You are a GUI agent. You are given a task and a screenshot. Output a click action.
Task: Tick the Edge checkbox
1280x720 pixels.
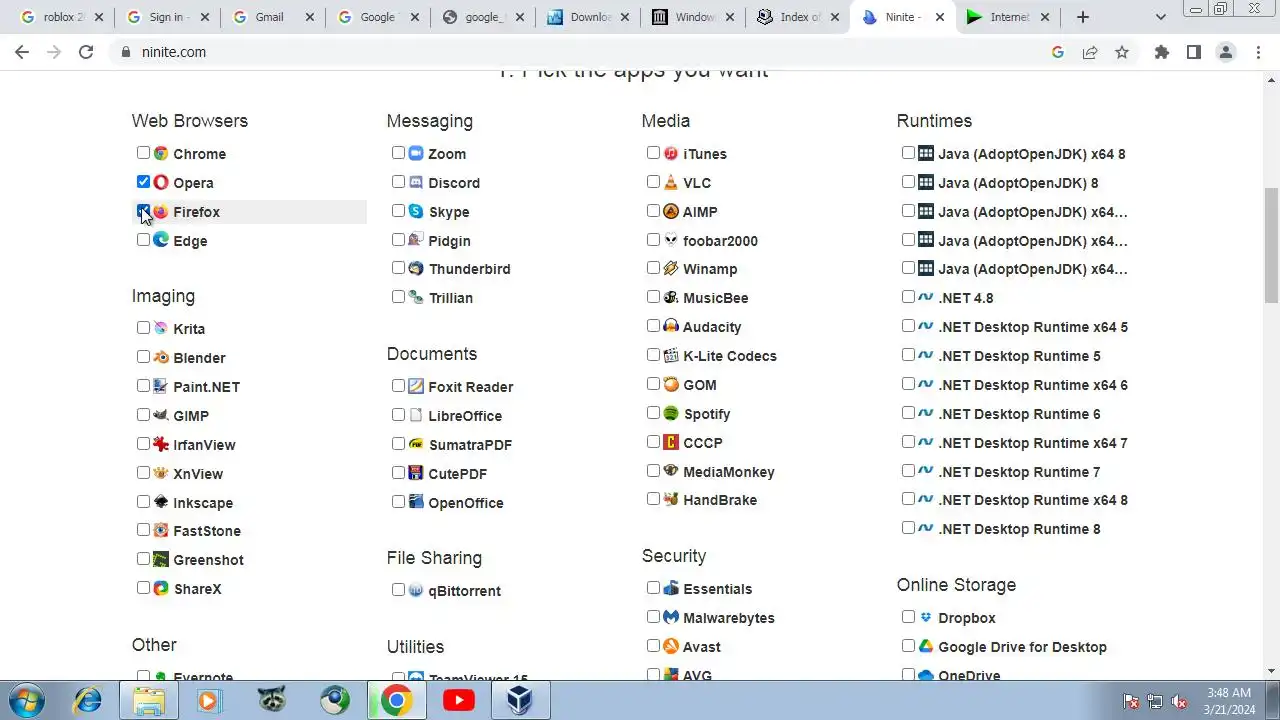143,240
